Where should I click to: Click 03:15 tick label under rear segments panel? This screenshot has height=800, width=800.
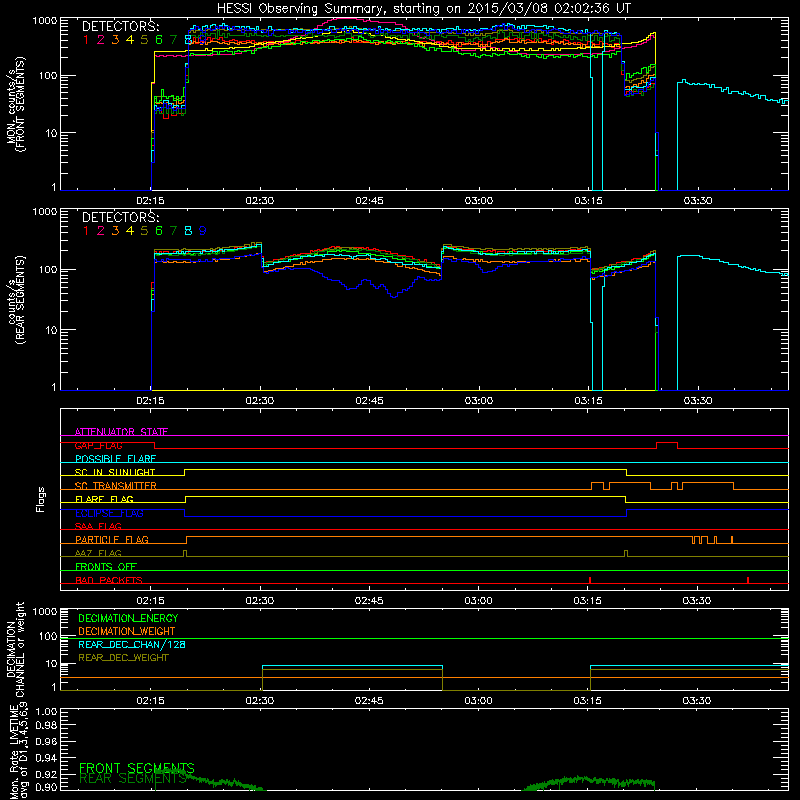click(588, 401)
